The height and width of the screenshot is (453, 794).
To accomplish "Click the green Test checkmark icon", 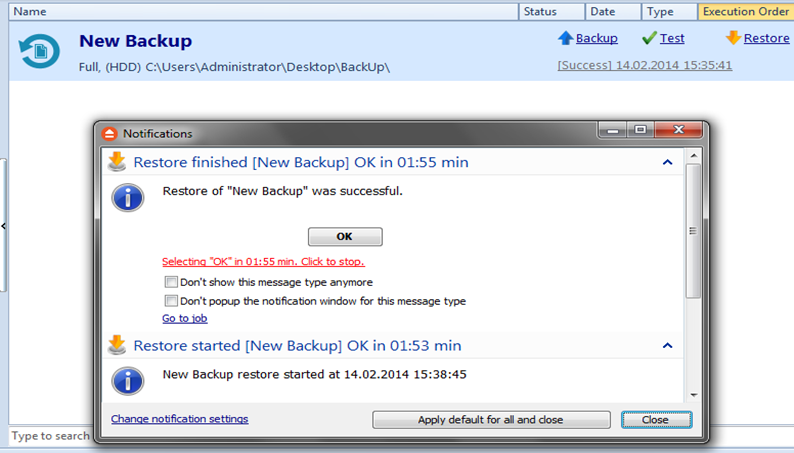I will [649, 38].
